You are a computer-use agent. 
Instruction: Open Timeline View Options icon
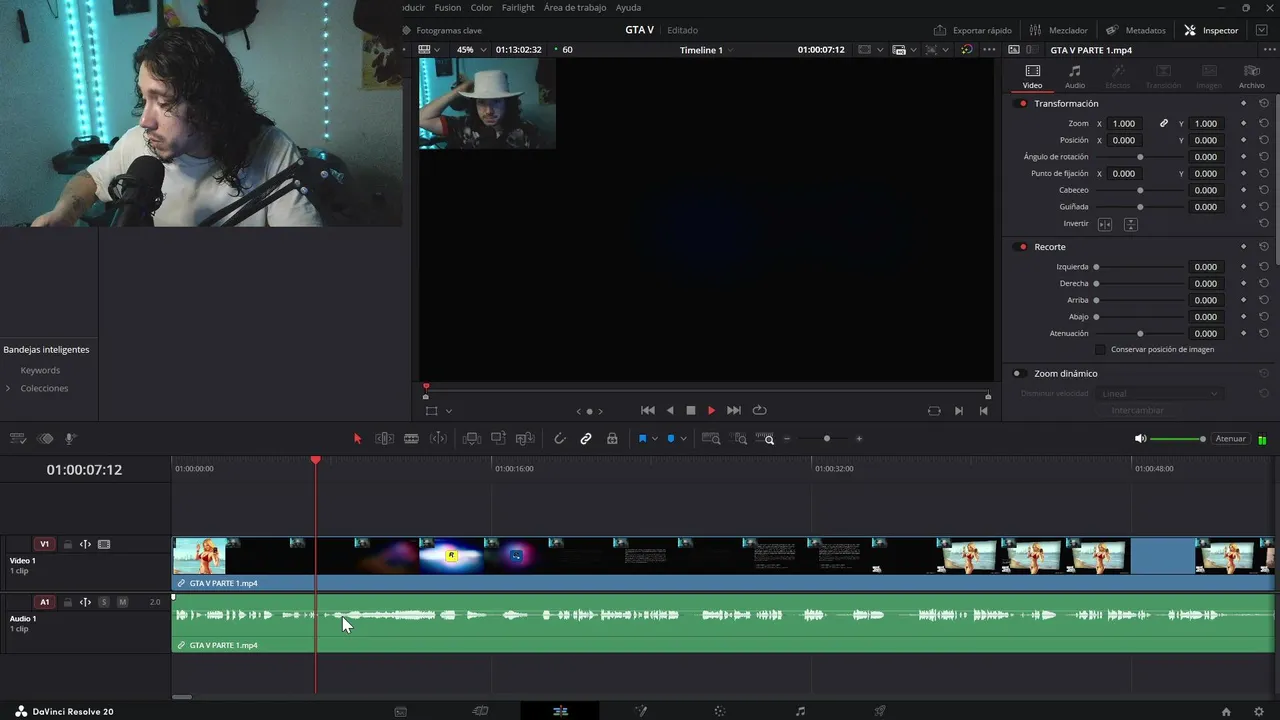(17, 438)
